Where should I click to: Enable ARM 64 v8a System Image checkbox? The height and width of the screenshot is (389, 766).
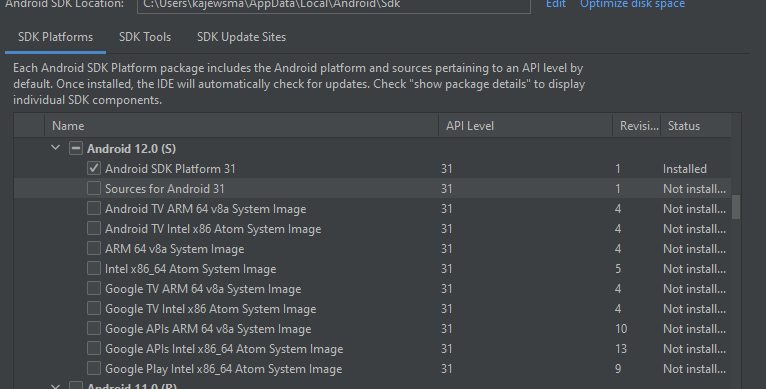click(94, 248)
